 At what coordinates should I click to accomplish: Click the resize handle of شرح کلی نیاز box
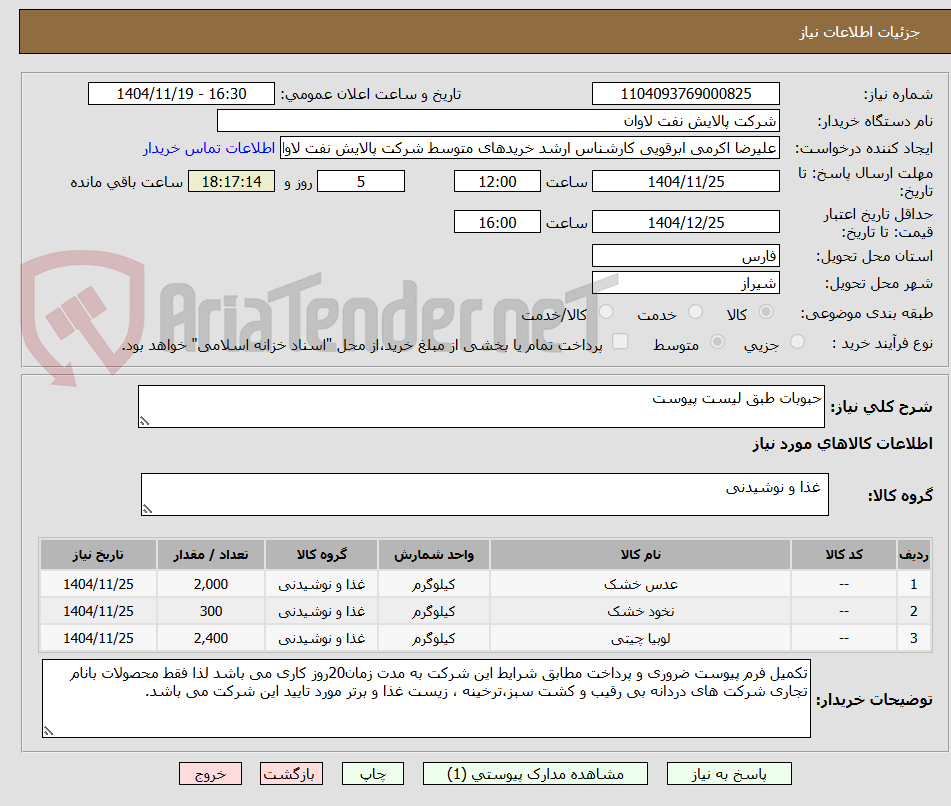tap(144, 421)
